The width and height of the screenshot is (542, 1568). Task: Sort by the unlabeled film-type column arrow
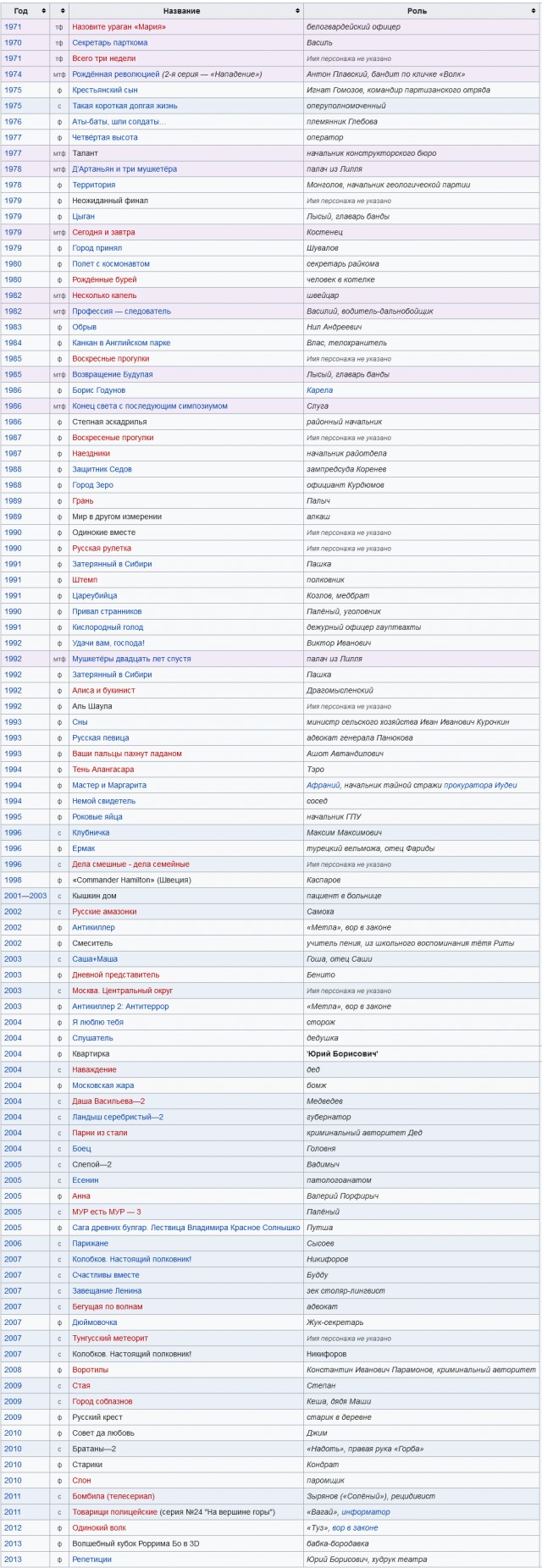tap(63, 11)
